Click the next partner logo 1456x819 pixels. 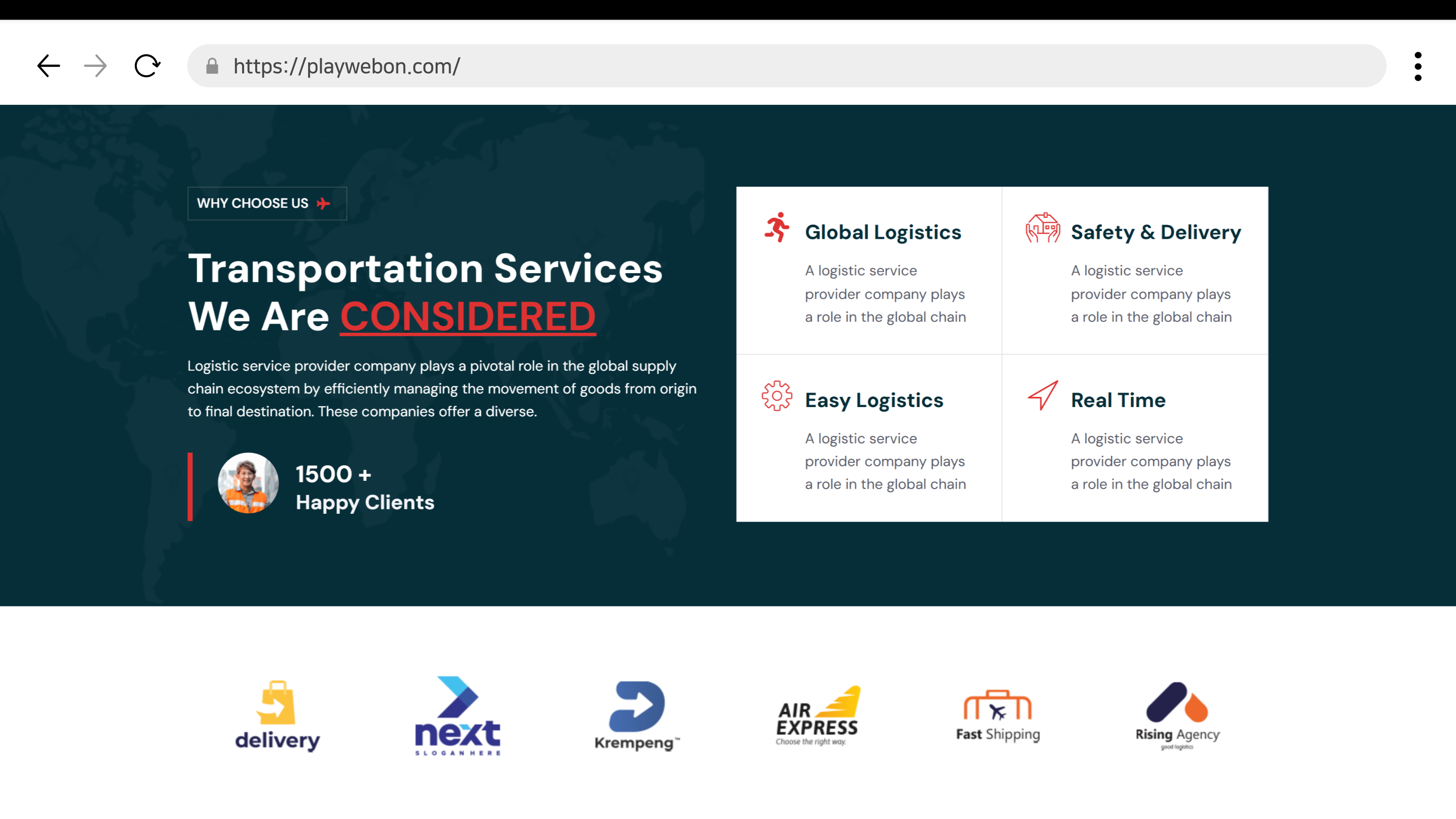[457, 716]
